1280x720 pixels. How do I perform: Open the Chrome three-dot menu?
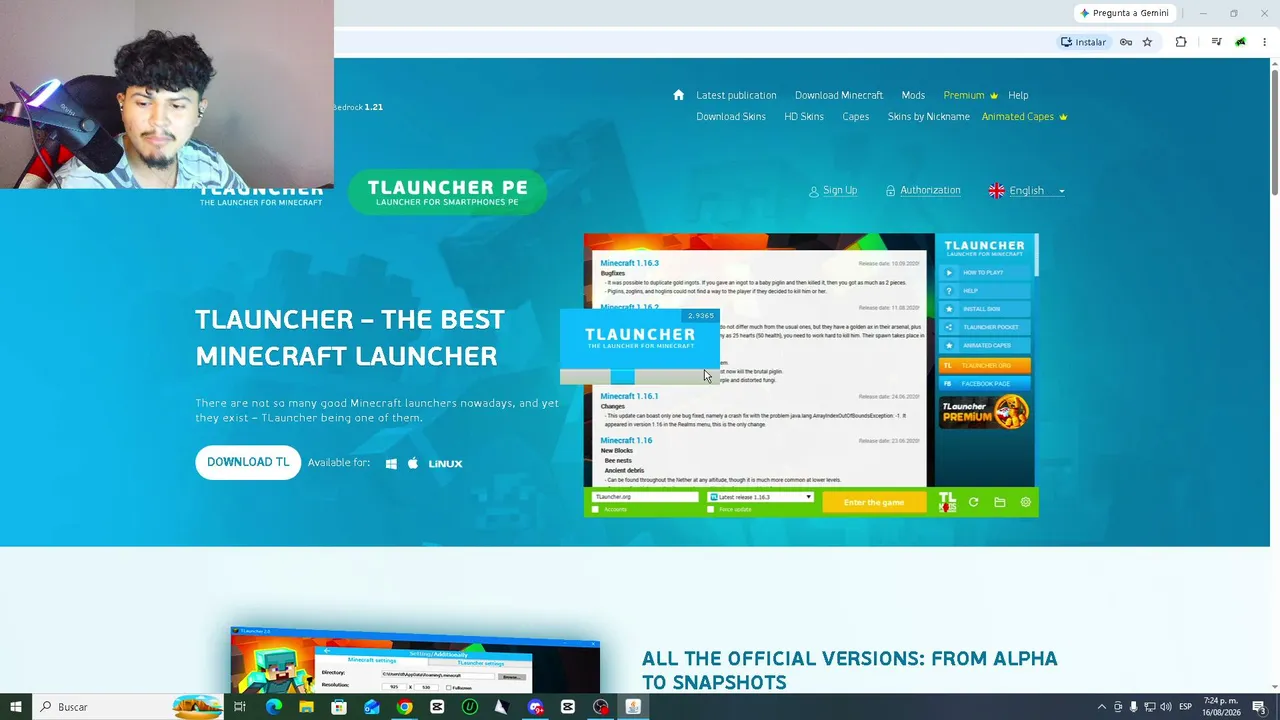point(1265,42)
